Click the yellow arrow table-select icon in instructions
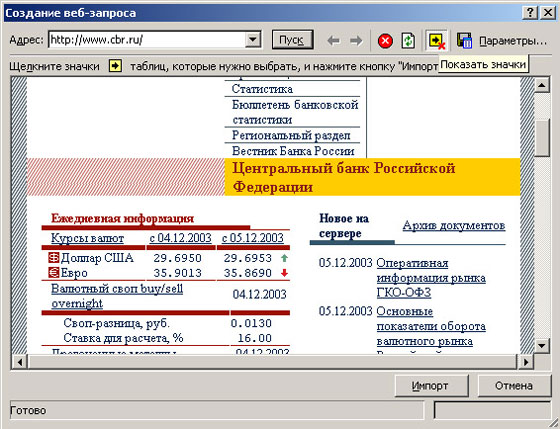Image resolution: width=560 pixels, height=429 pixels. point(115,66)
